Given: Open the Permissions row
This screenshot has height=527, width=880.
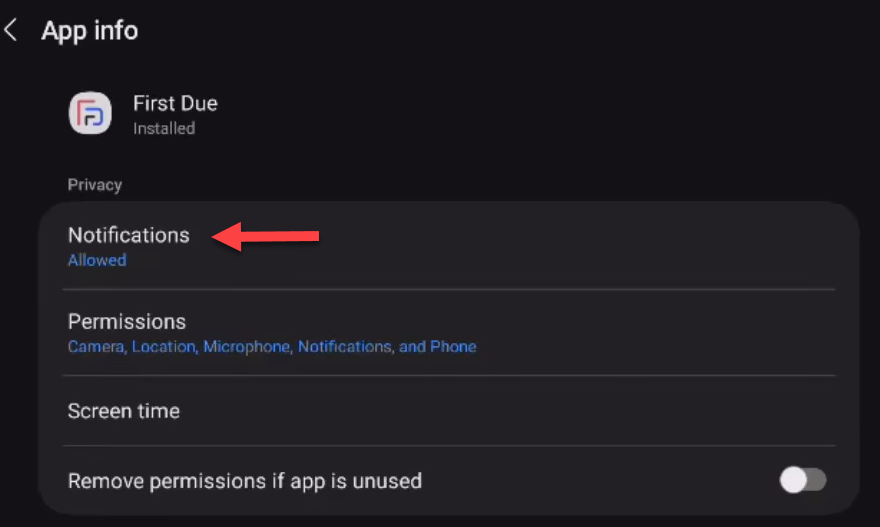Looking at the screenshot, I should click(449, 332).
